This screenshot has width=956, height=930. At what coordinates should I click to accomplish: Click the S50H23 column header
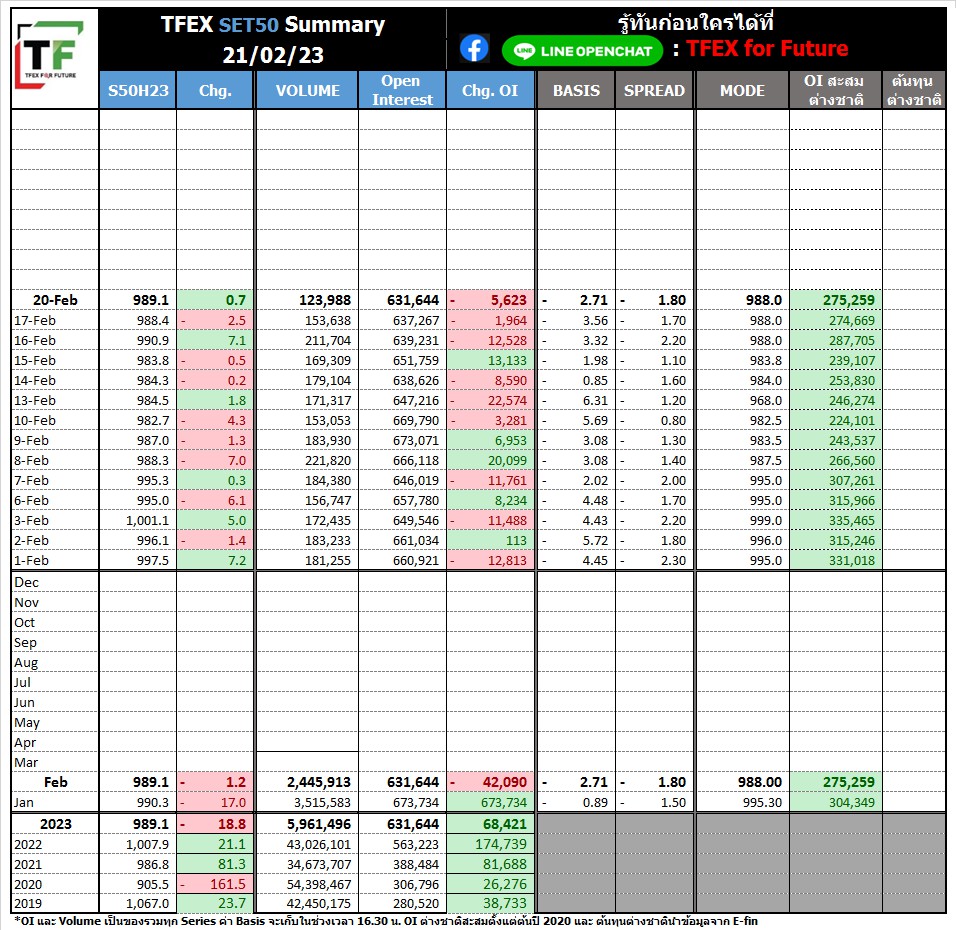click(138, 90)
